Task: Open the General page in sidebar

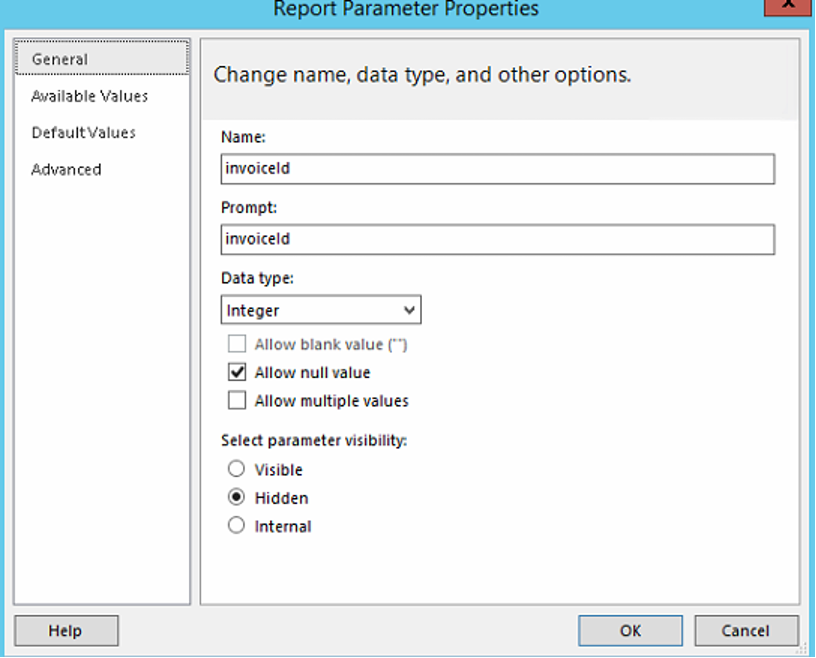Action: click(60, 59)
